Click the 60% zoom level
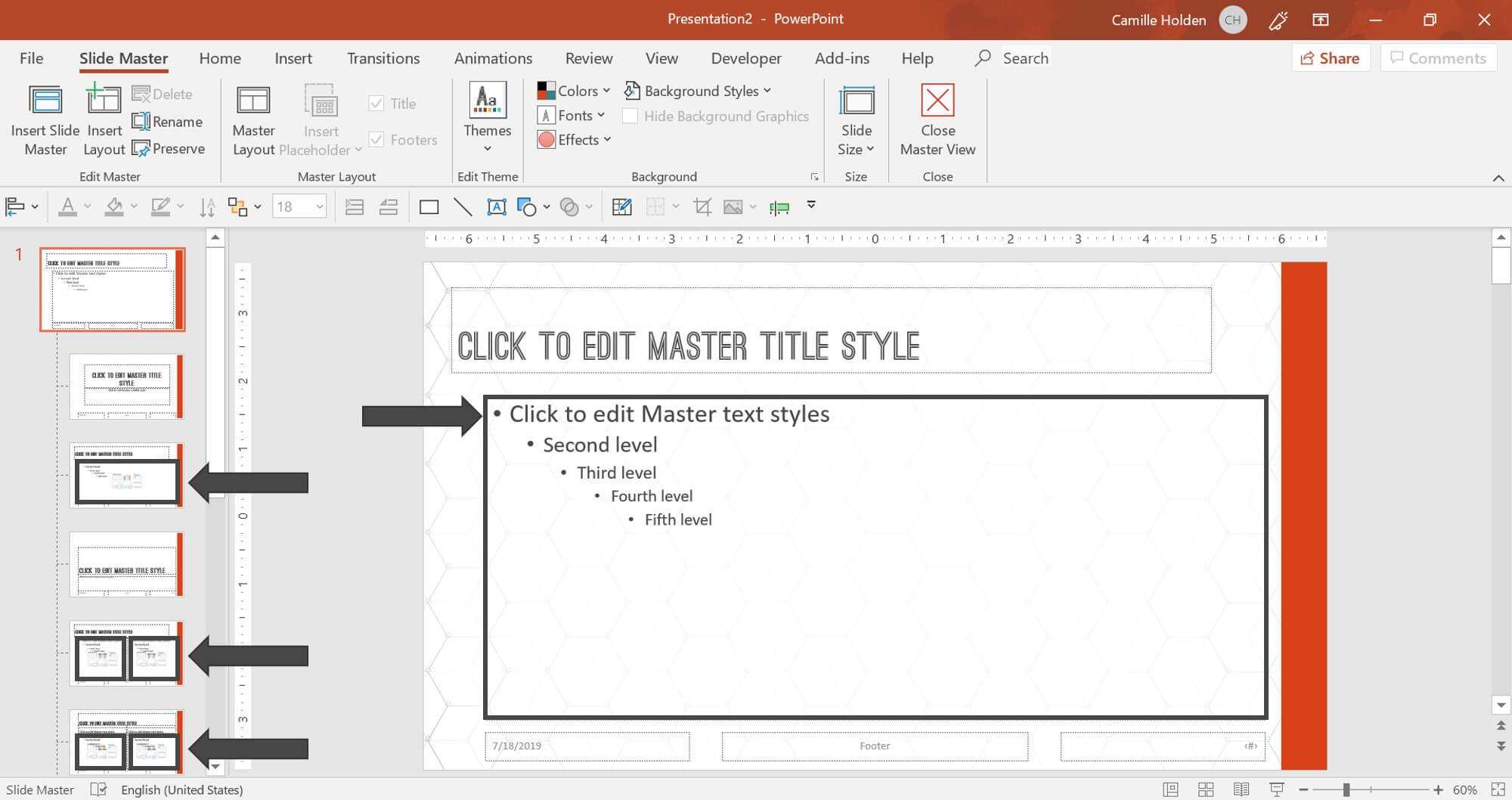Image resolution: width=1512 pixels, height=800 pixels. 1465,789
